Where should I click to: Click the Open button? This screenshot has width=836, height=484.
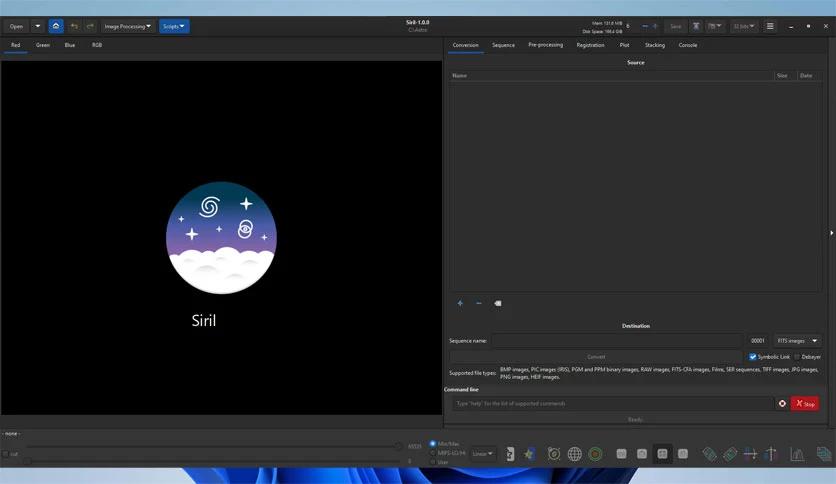(x=16, y=26)
